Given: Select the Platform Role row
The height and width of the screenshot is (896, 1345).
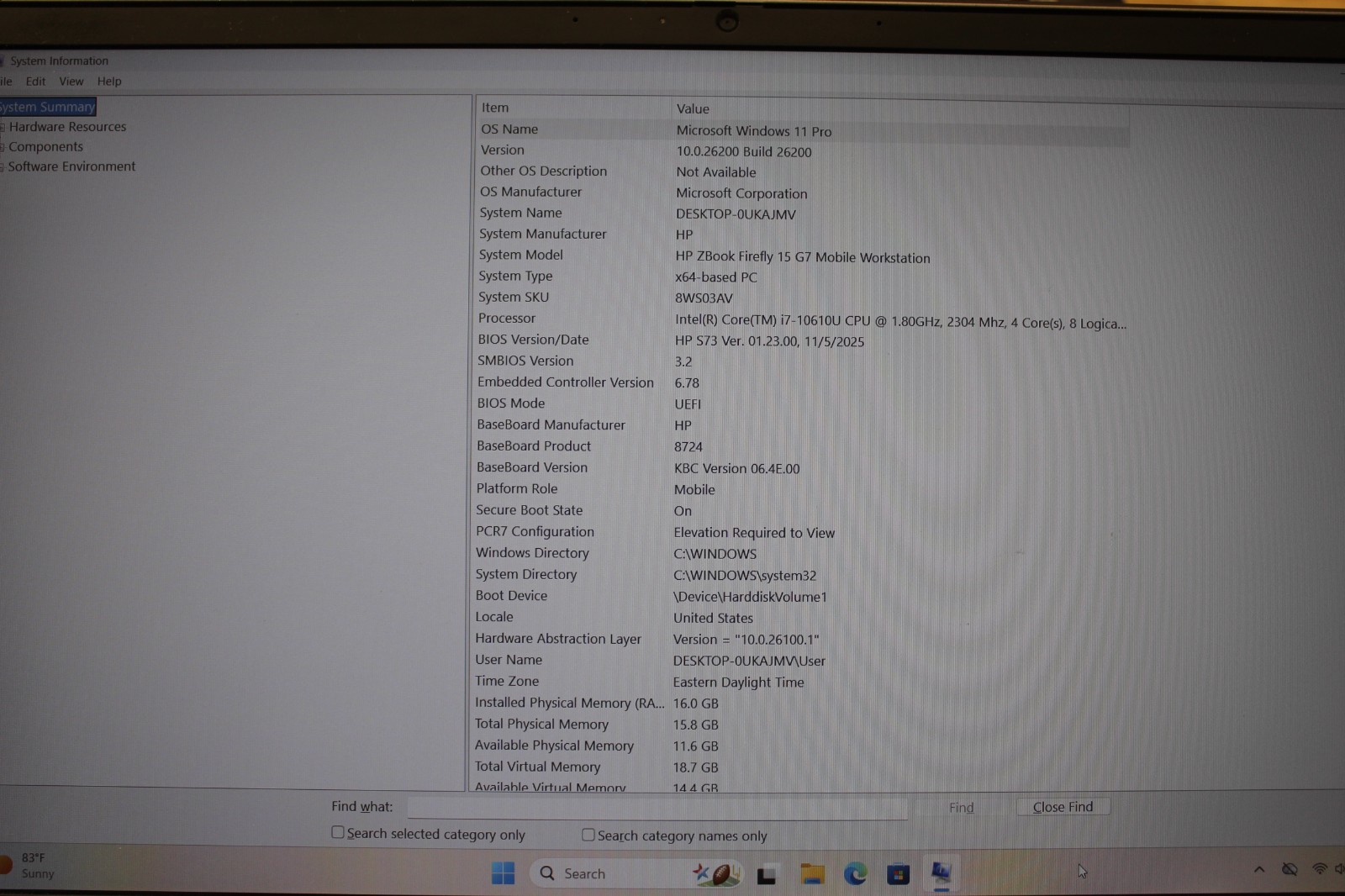Looking at the screenshot, I should pos(803,489).
